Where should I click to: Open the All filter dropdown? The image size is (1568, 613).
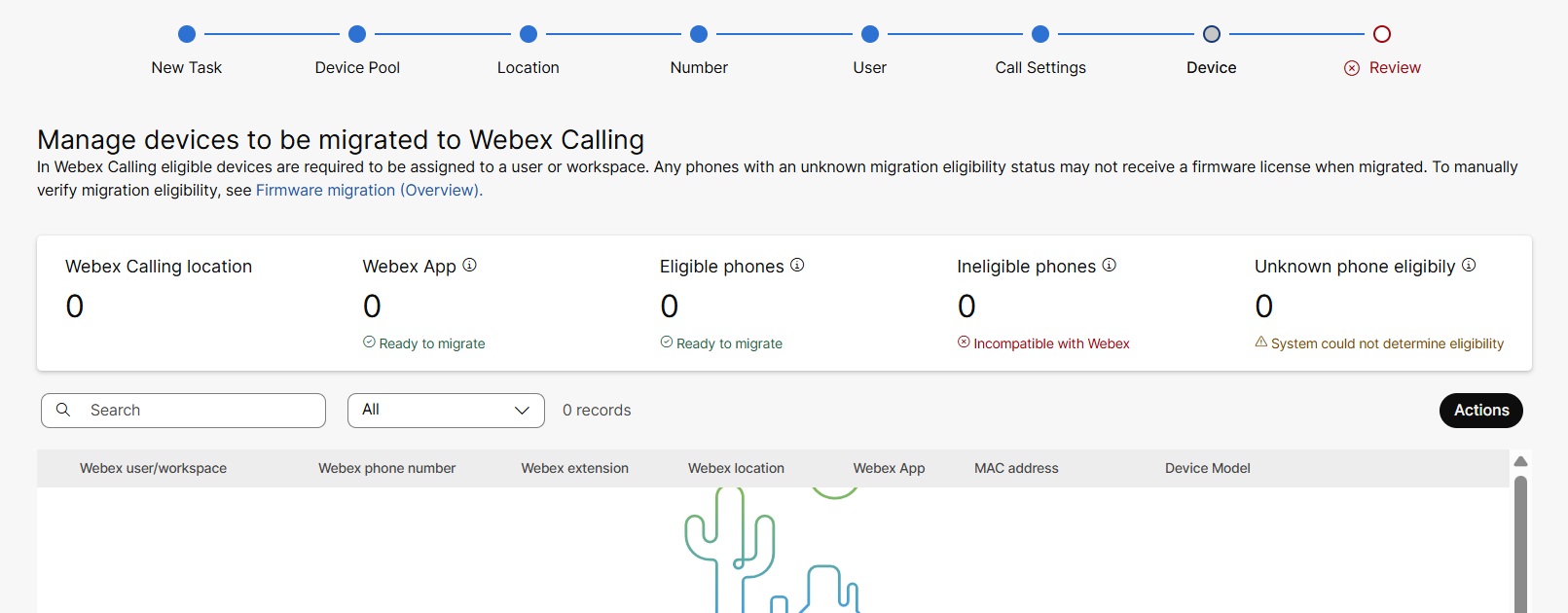point(446,411)
